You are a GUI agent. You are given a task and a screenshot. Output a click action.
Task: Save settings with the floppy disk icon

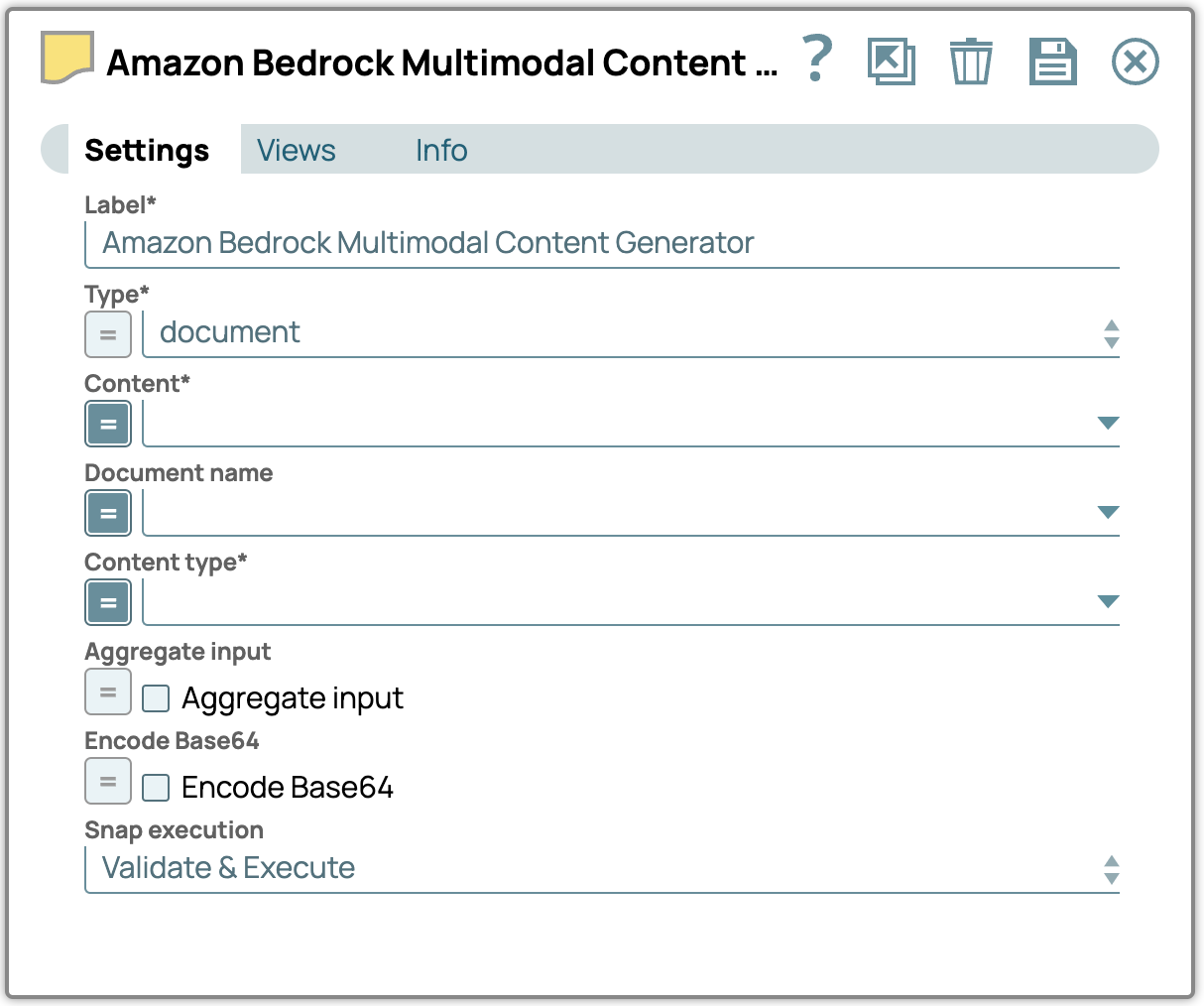tap(1052, 62)
